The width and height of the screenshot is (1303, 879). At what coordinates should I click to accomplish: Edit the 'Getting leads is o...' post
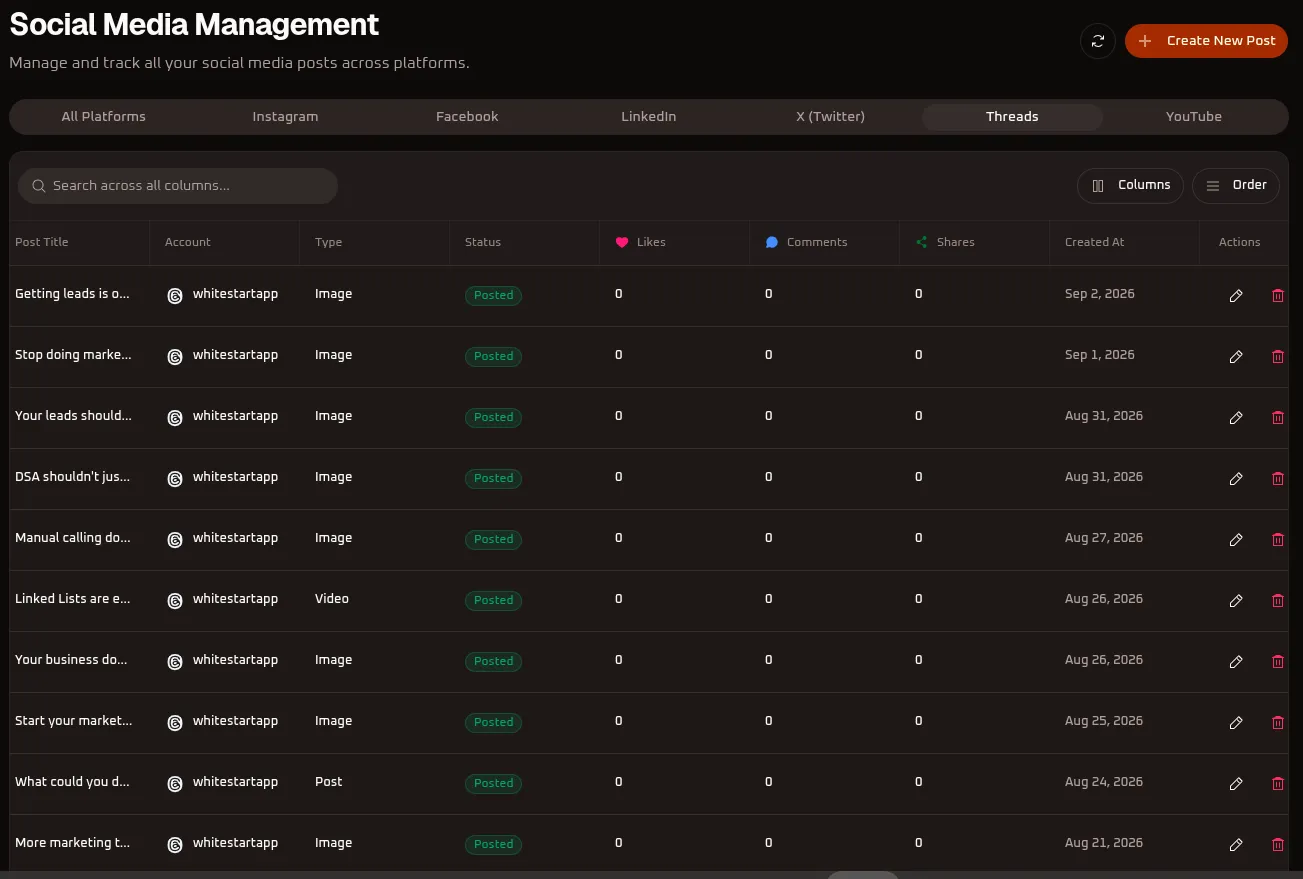[x=1236, y=296]
